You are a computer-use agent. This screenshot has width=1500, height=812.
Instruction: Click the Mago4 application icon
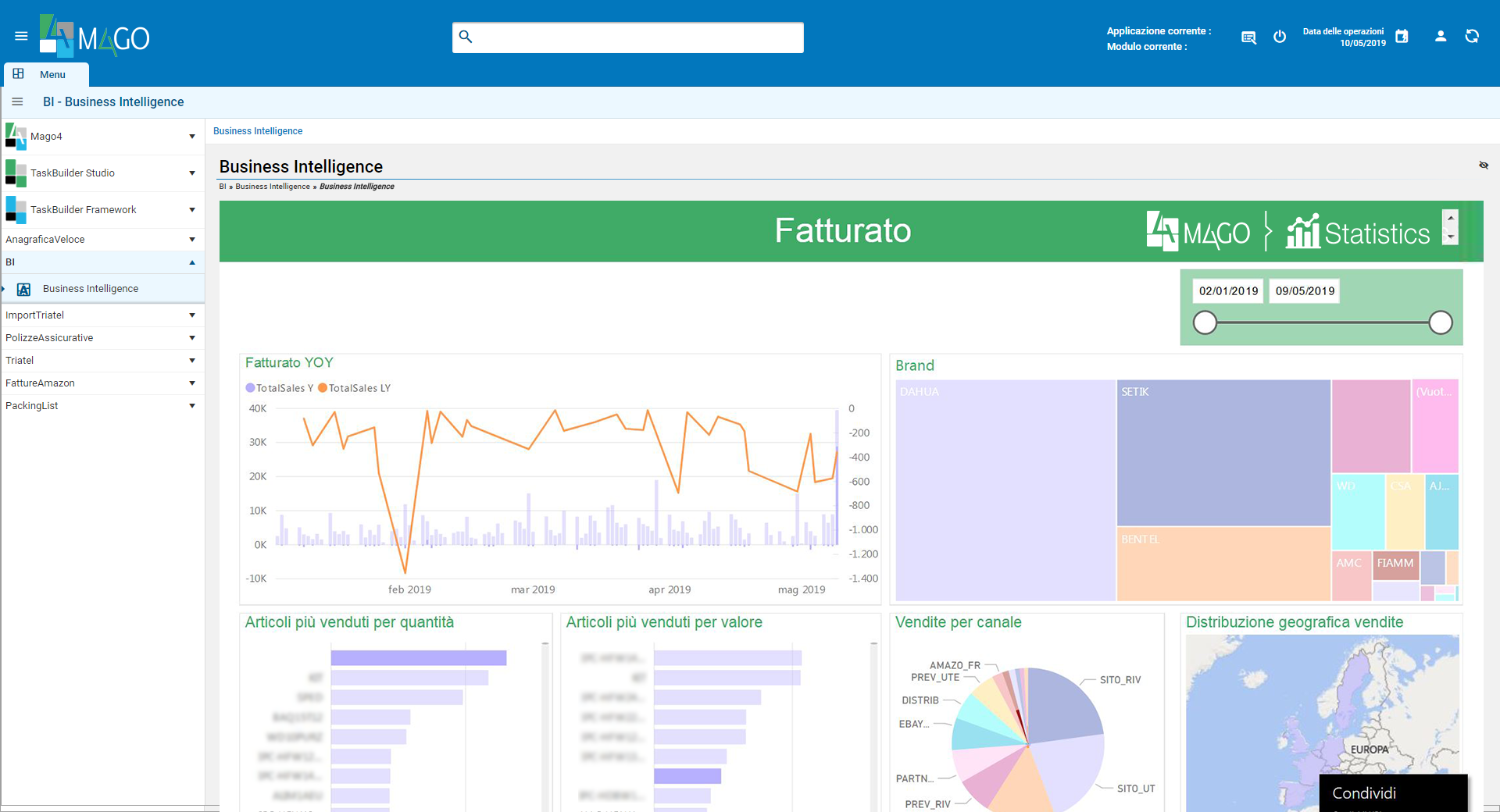pyautogui.click(x=16, y=136)
